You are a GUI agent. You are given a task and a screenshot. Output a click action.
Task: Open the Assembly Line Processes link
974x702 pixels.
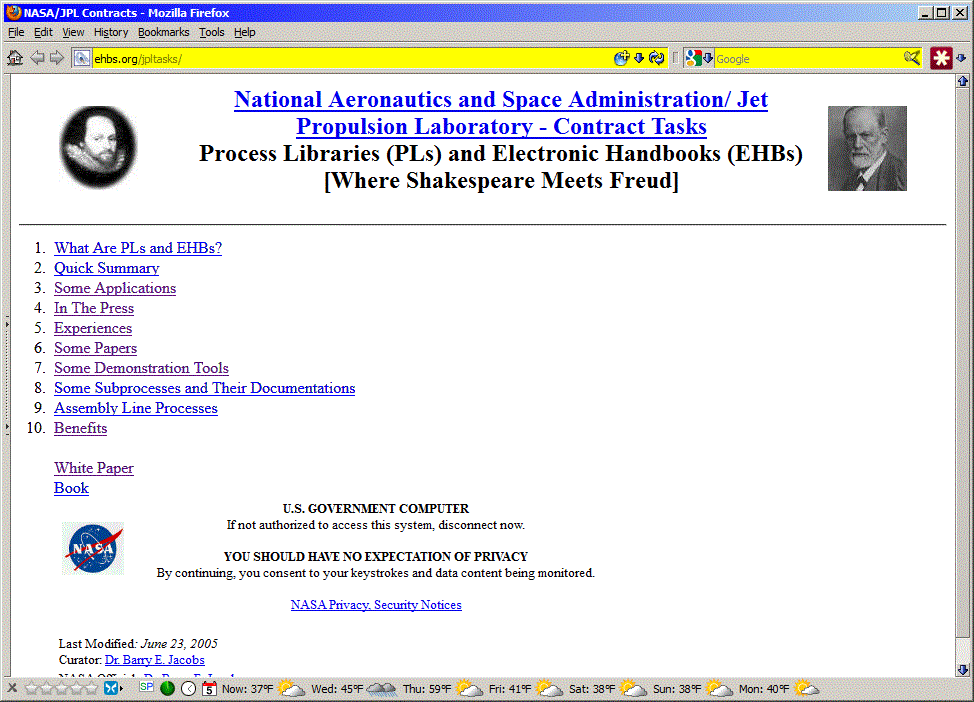coord(135,408)
